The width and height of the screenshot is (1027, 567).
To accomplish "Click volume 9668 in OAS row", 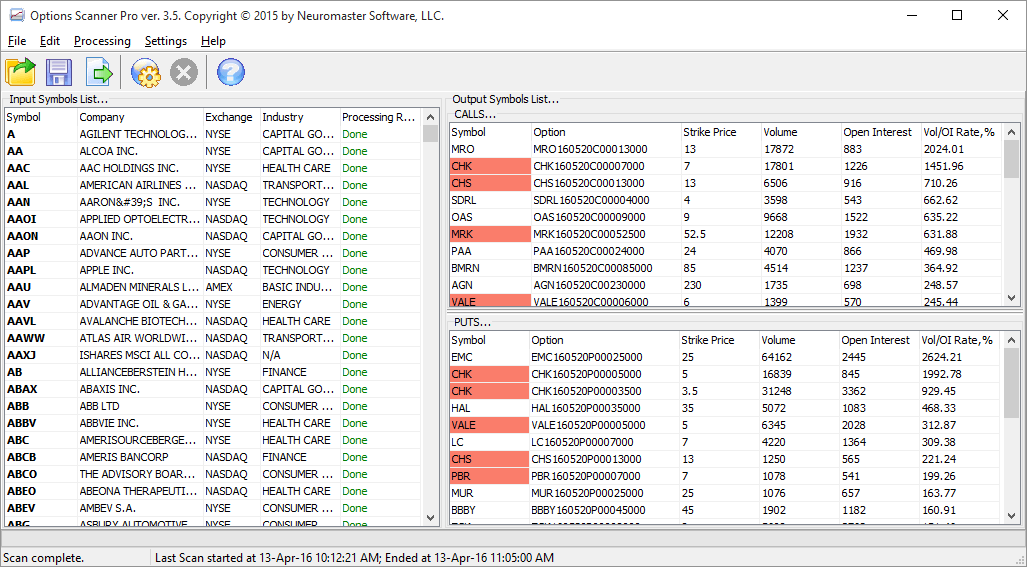I will point(800,217).
